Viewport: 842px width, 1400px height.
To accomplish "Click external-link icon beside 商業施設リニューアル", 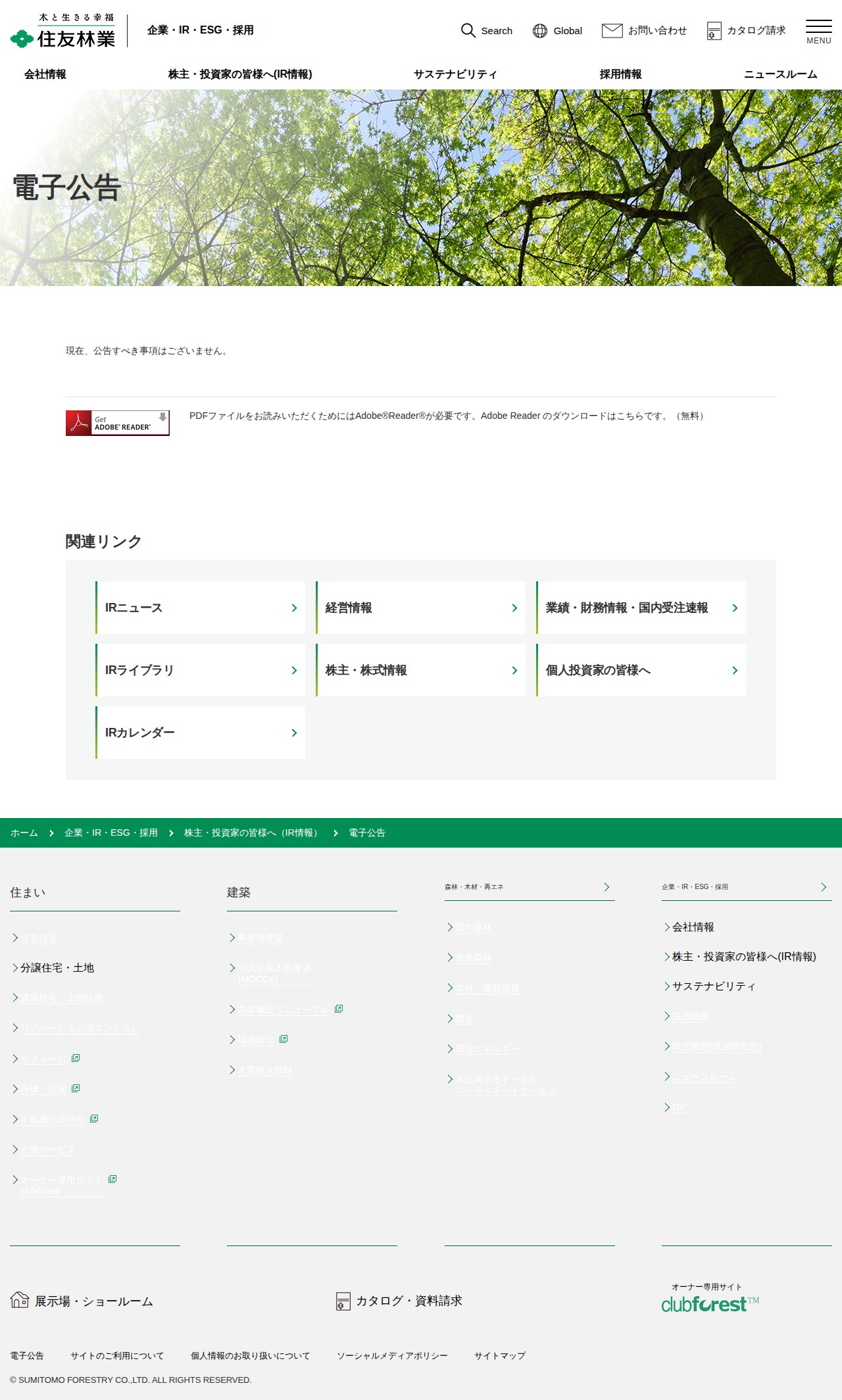I will pos(339,1009).
